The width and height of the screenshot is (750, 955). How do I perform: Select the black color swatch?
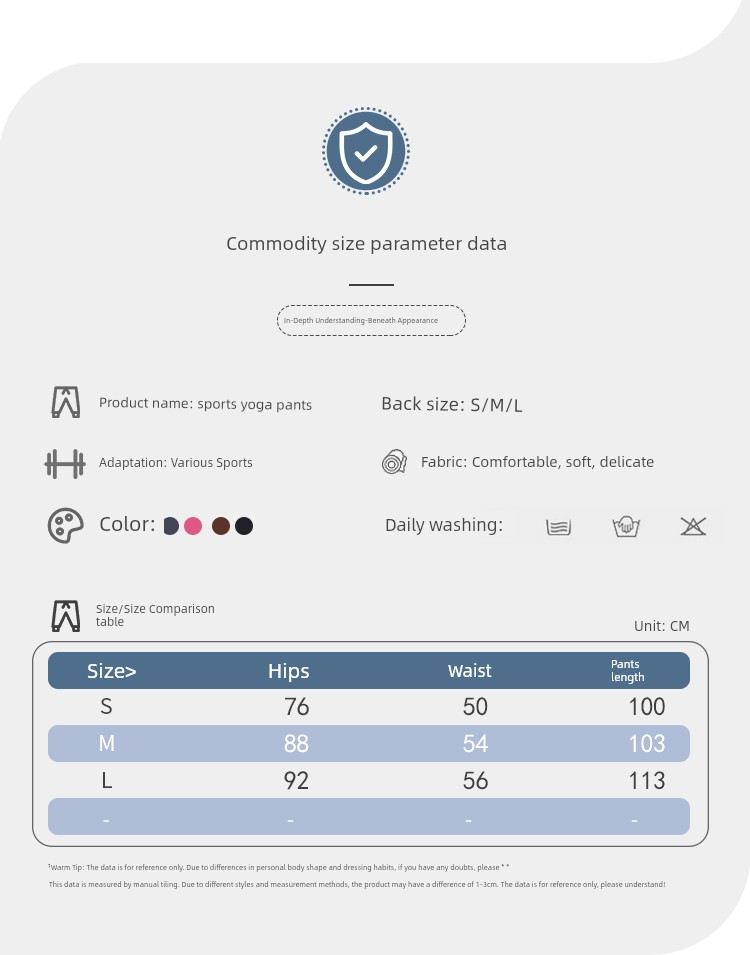[244, 526]
